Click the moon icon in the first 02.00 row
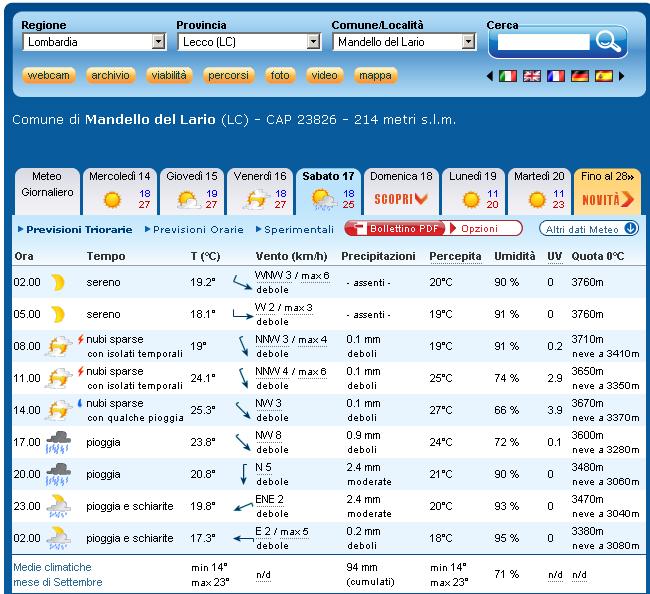The width and height of the screenshot is (650, 594). [x=58, y=282]
